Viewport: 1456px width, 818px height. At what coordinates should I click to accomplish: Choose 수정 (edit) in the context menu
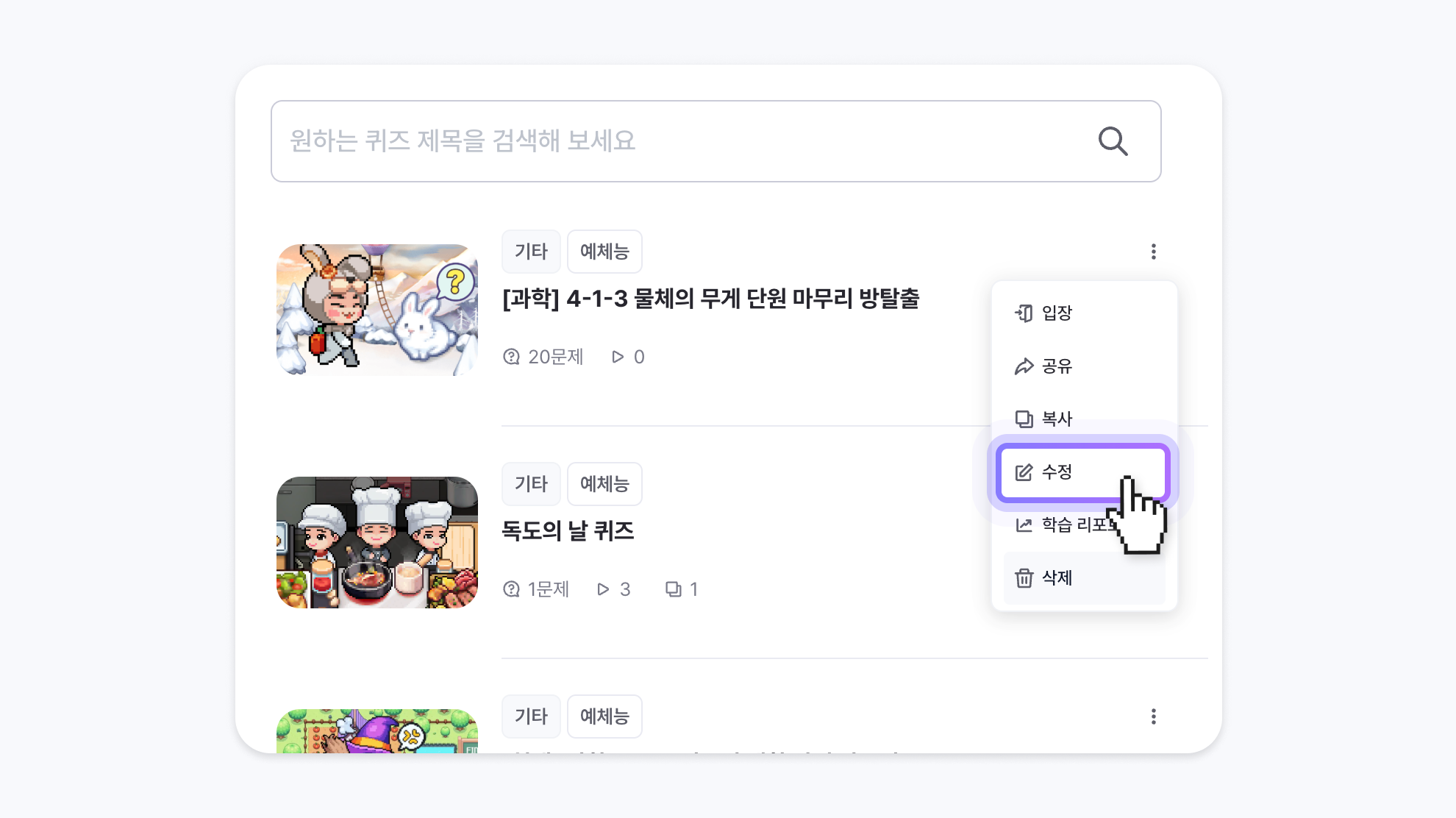pos(1082,472)
